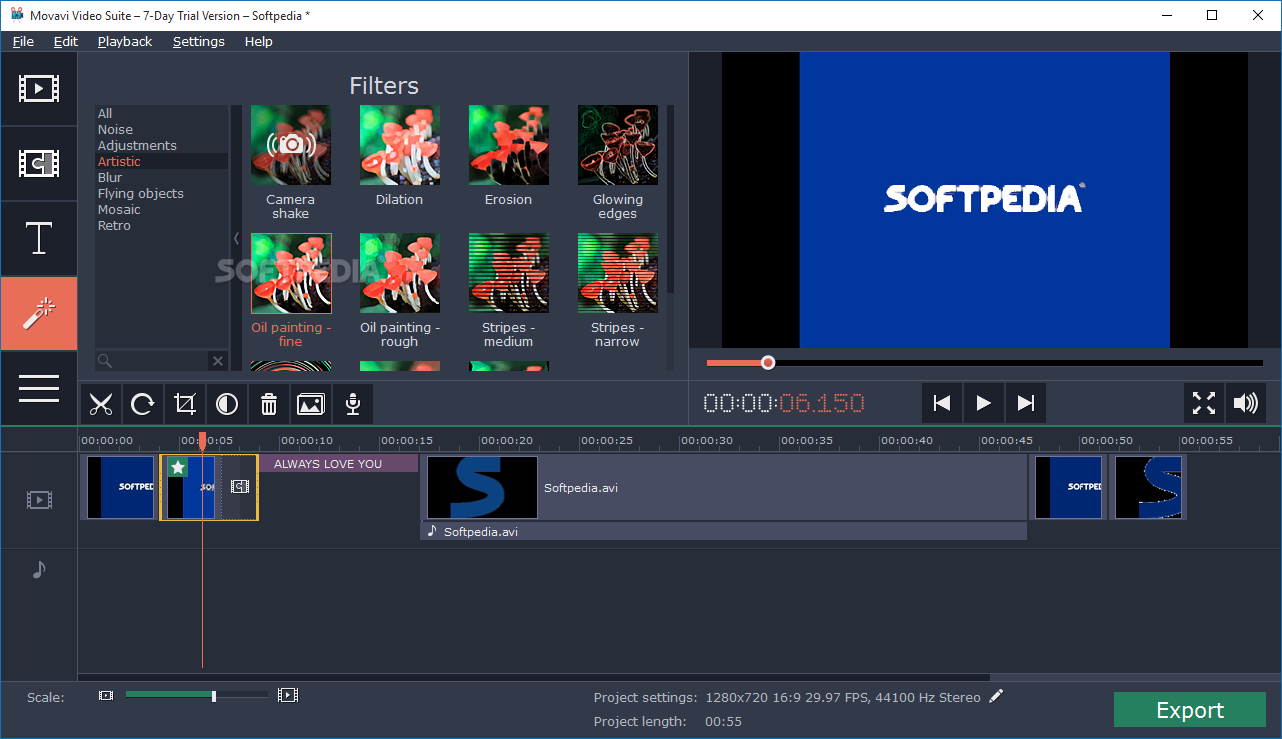Click the 00:00:30 mark on ruler
Image resolution: width=1282 pixels, height=739 pixels.
(x=706, y=440)
